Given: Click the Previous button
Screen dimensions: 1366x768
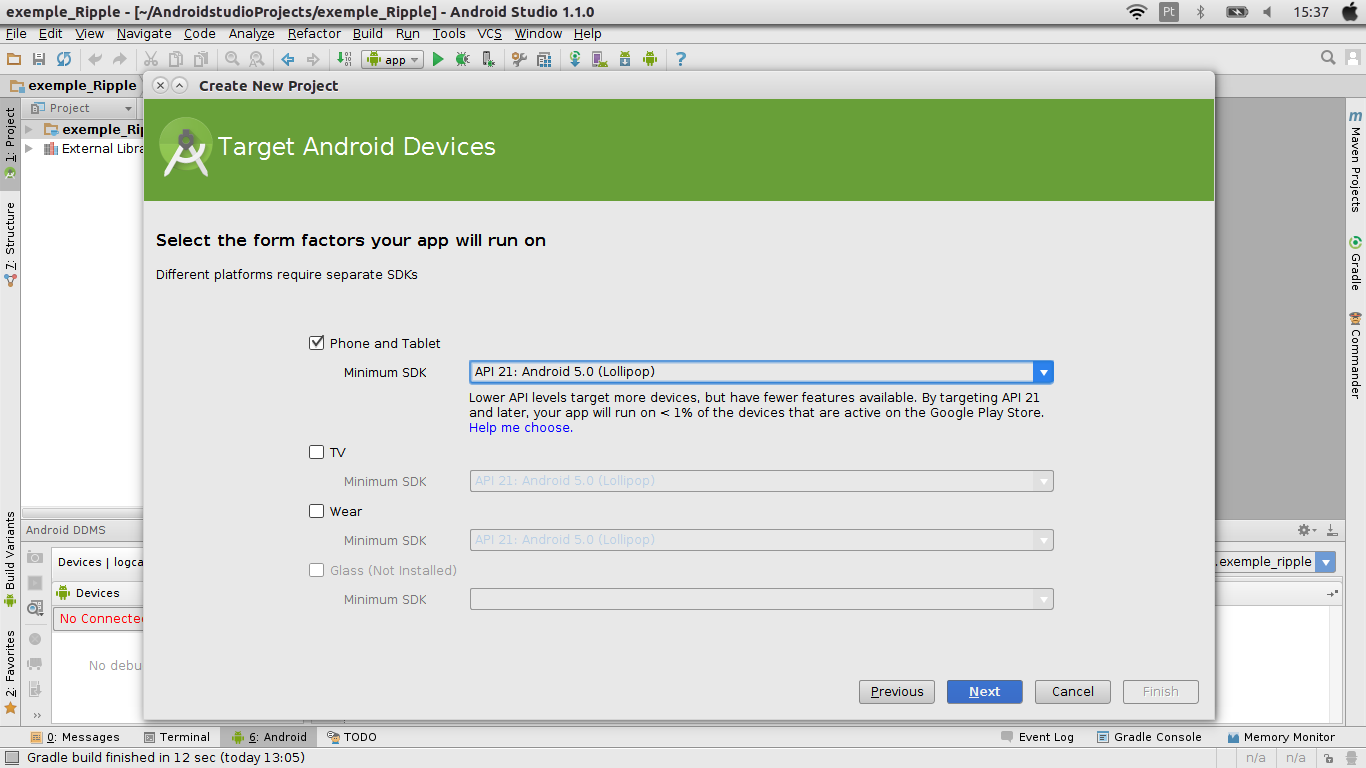Looking at the screenshot, I should click(897, 691).
